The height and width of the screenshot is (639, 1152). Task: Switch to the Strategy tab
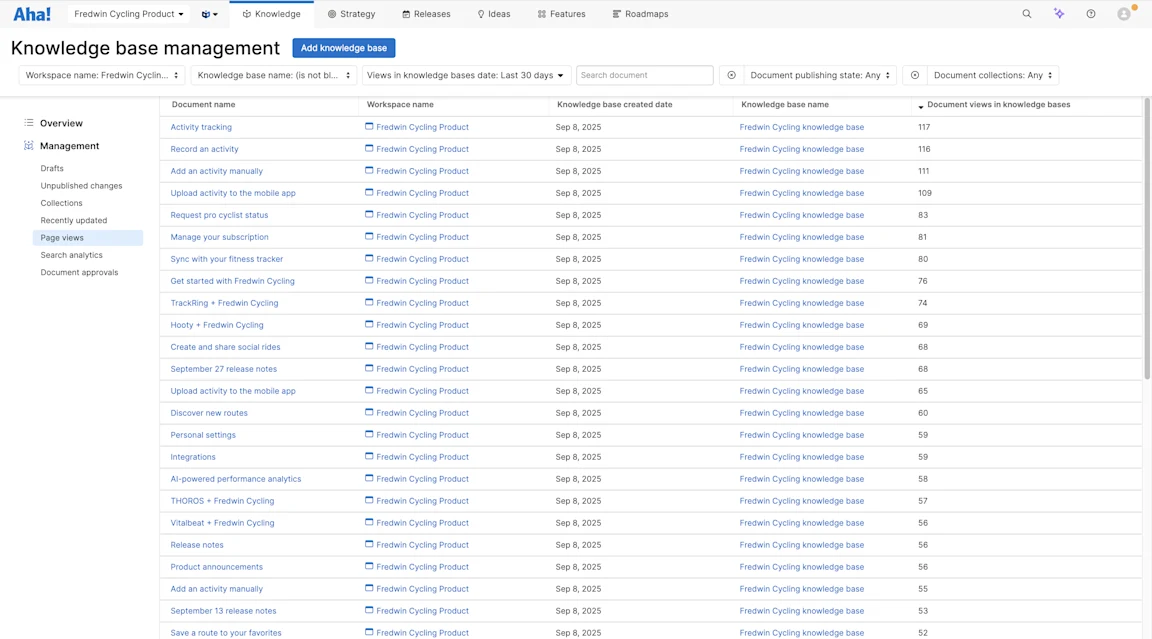tap(351, 14)
